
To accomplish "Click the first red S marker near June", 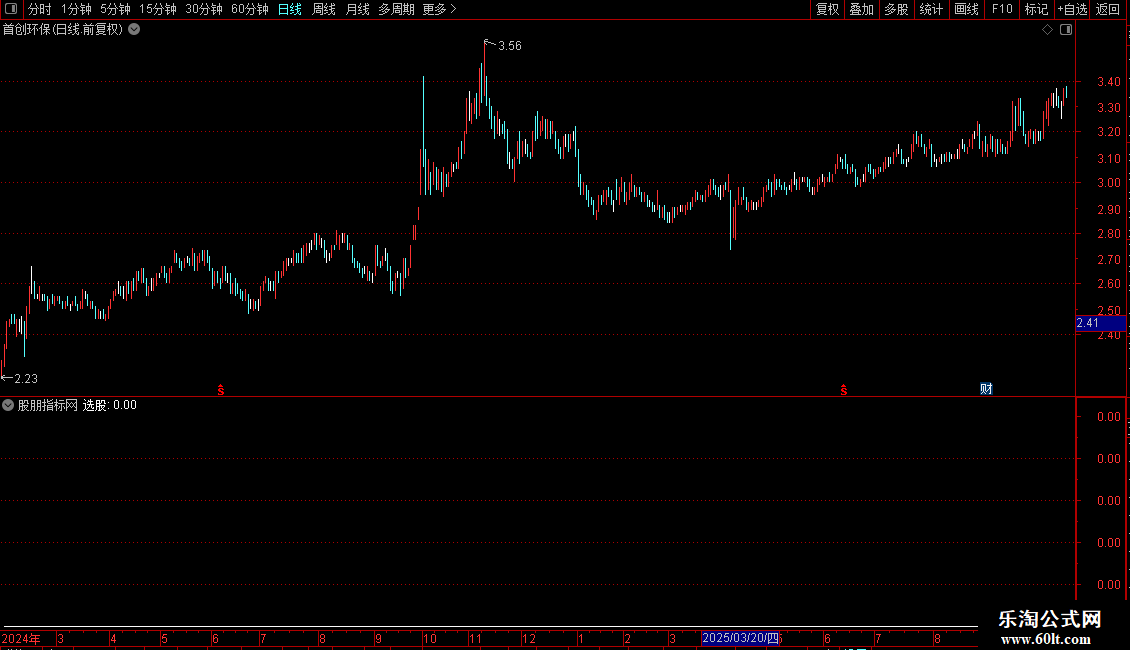I will coord(221,391).
